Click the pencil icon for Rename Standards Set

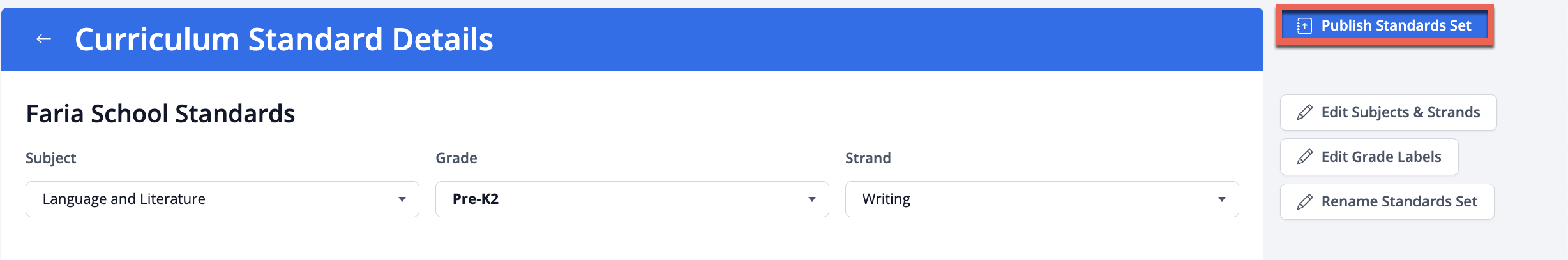tap(1305, 202)
